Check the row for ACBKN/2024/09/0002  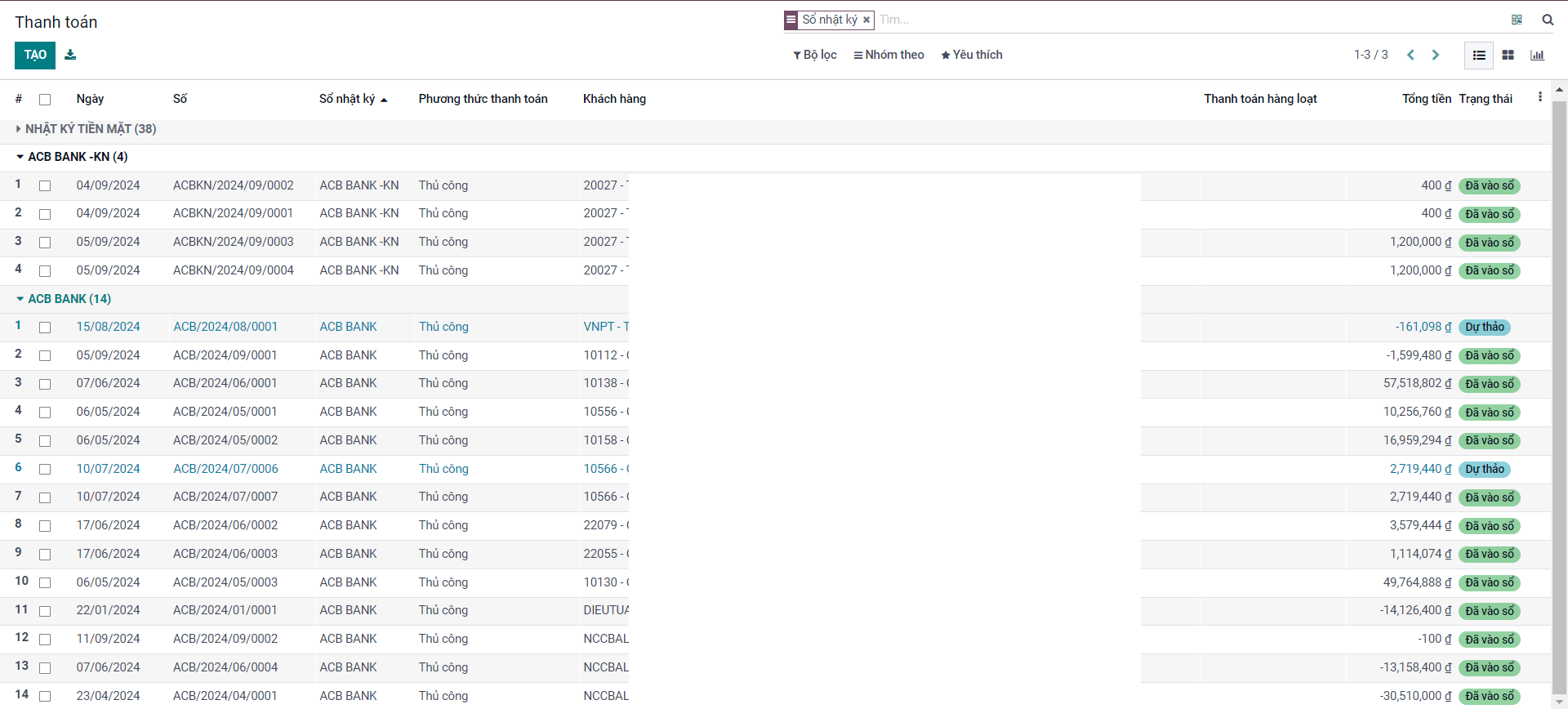(x=45, y=186)
